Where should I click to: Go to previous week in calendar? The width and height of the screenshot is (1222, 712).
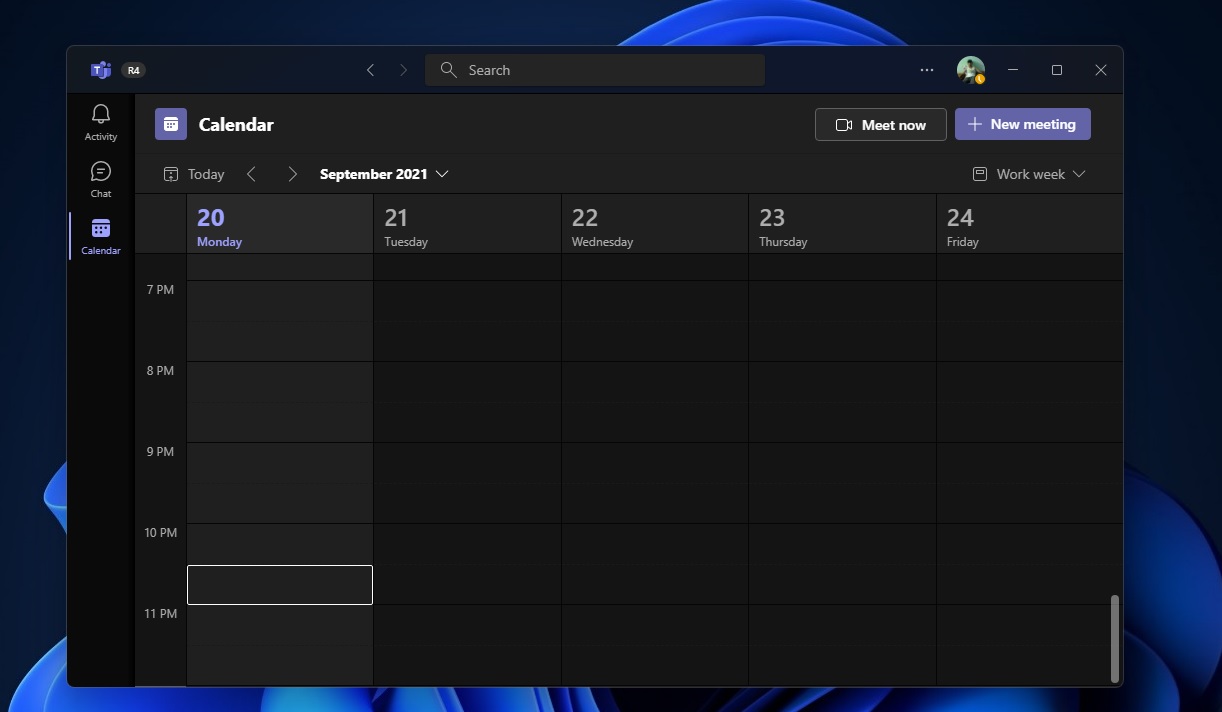pos(252,174)
